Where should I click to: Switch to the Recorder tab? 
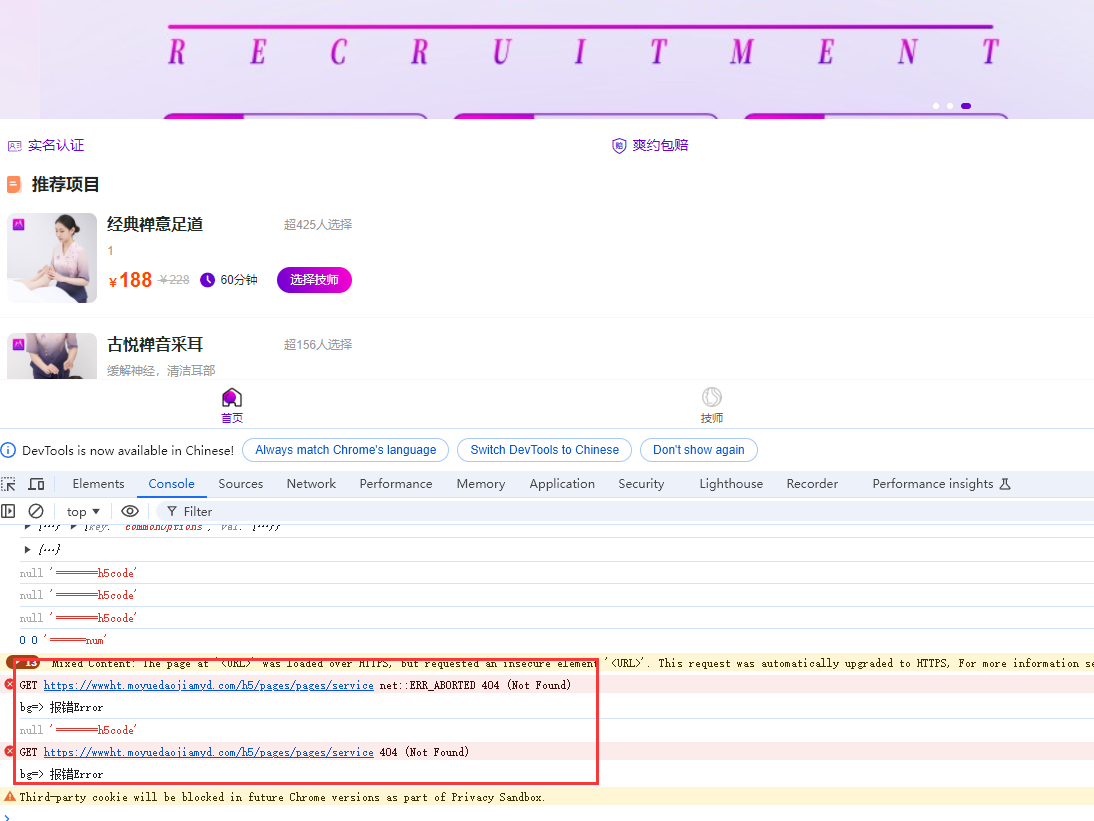click(812, 484)
